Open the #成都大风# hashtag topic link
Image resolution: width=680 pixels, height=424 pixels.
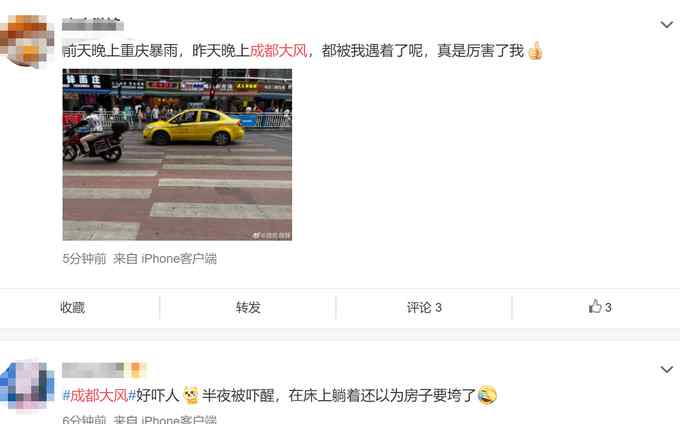(x=99, y=395)
